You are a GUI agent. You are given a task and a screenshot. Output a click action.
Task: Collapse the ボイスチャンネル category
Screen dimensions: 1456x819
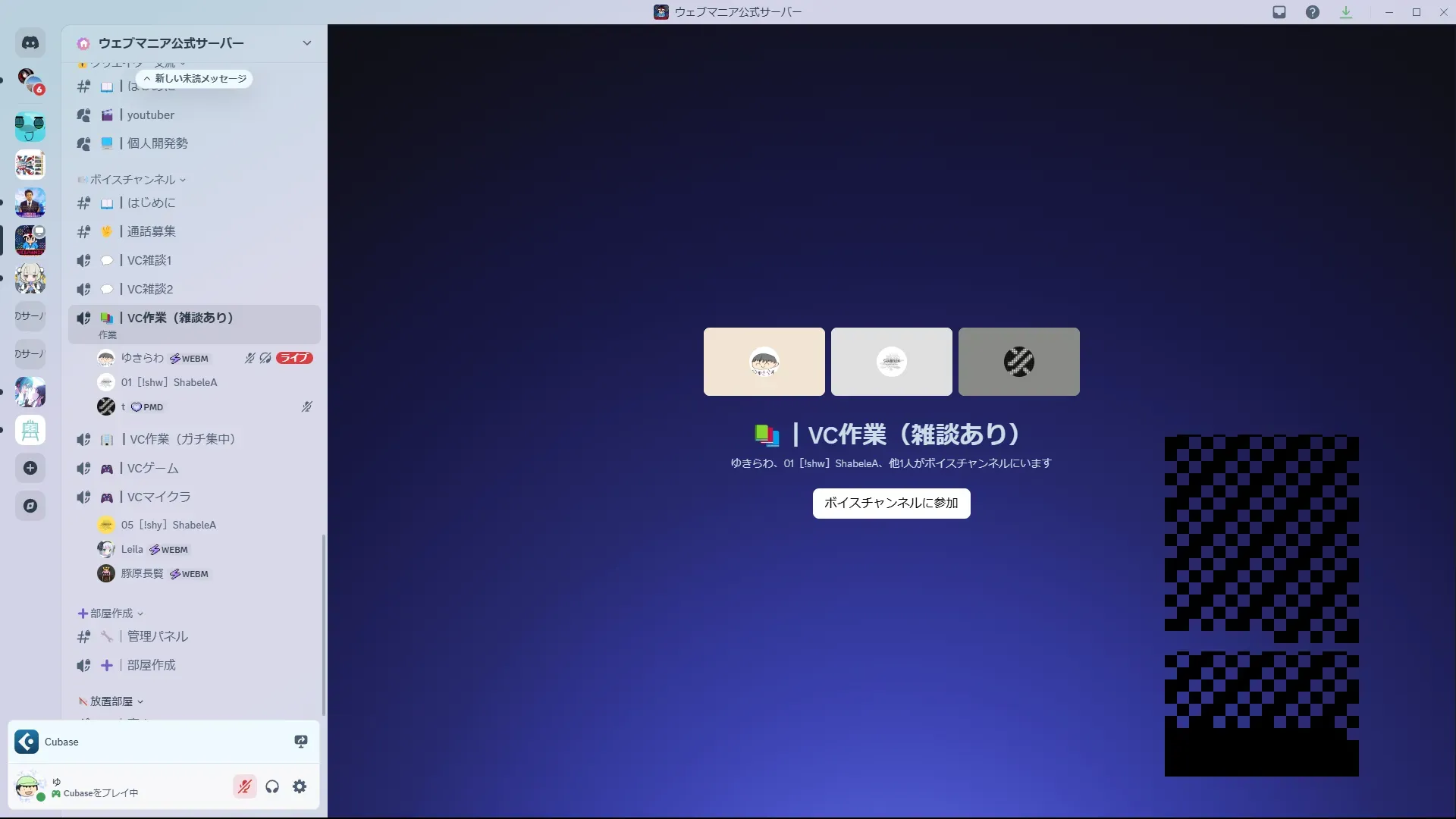coord(133,180)
